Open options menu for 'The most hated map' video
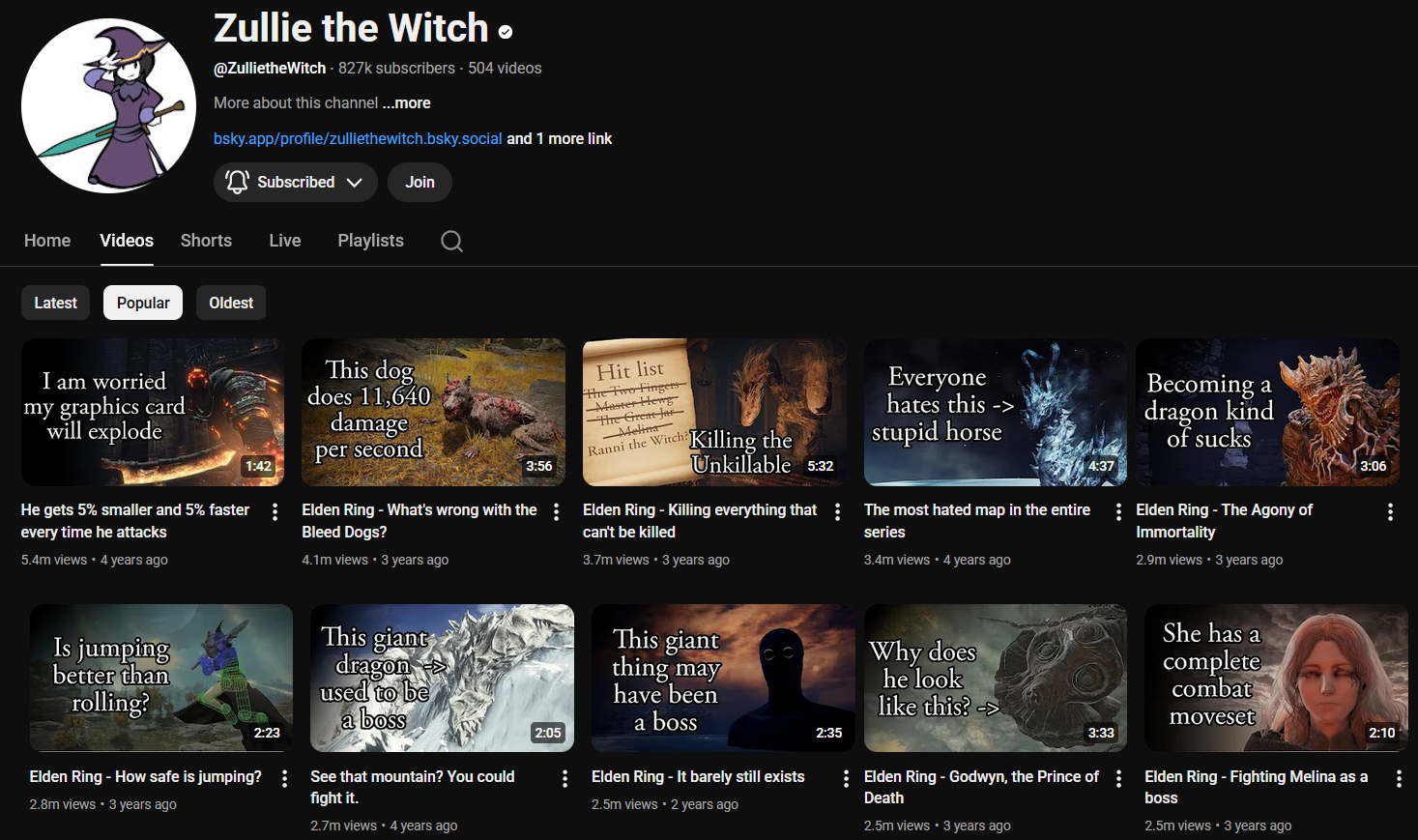The width and height of the screenshot is (1418, 840). [x=1118, y=511]
